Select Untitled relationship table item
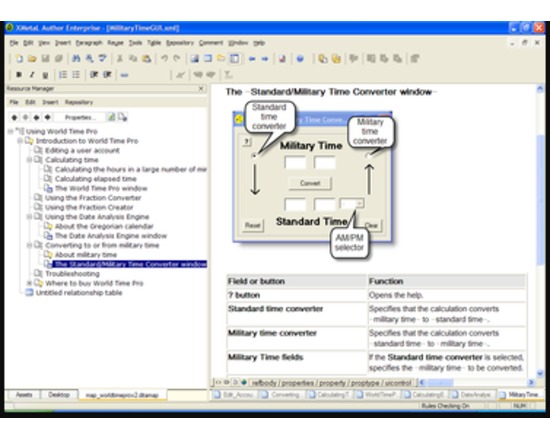550x440 pixels. tap(79, 293)
